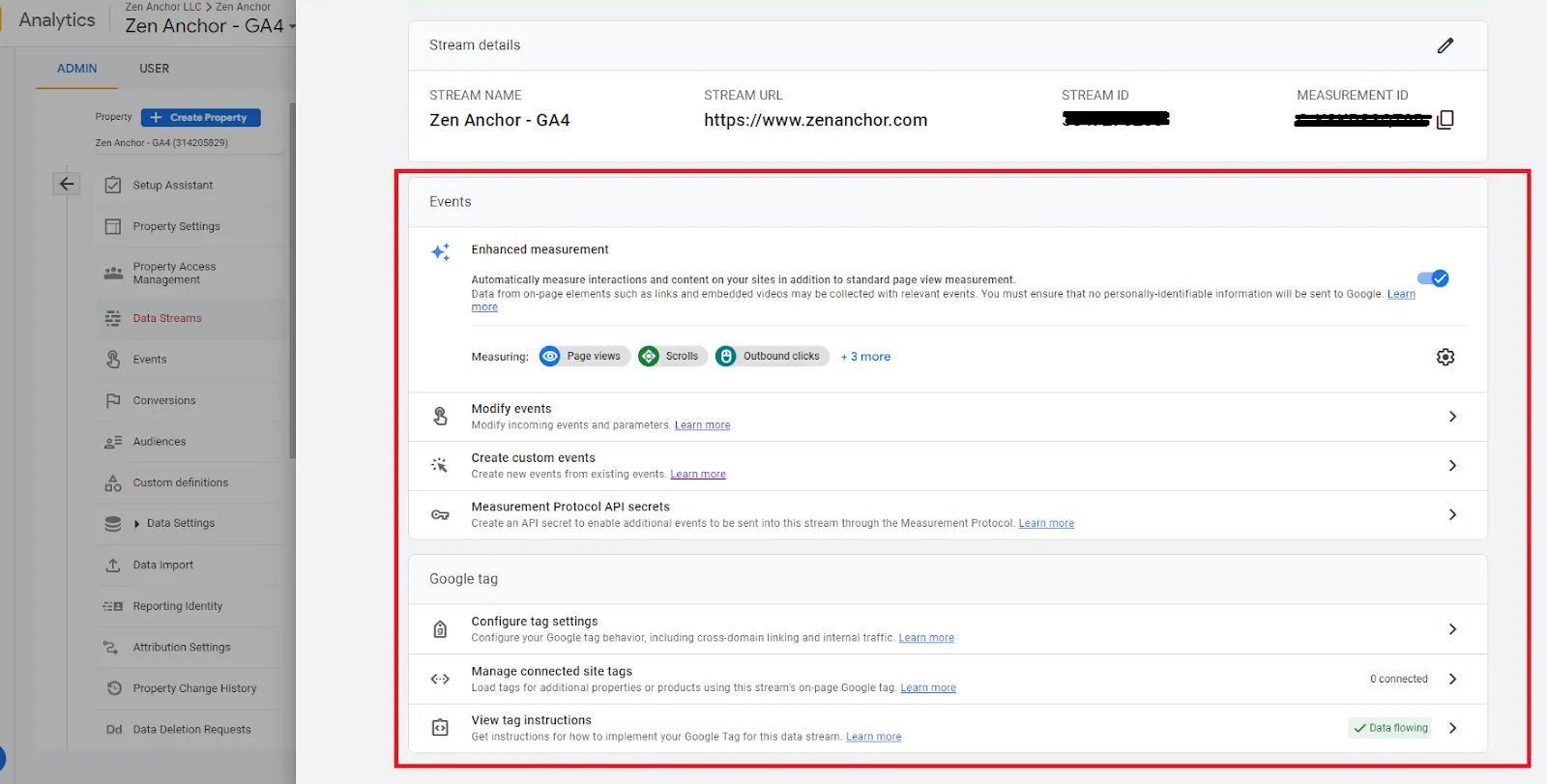
Task: Click the Analytics logo text
Action: coord(57,20)
